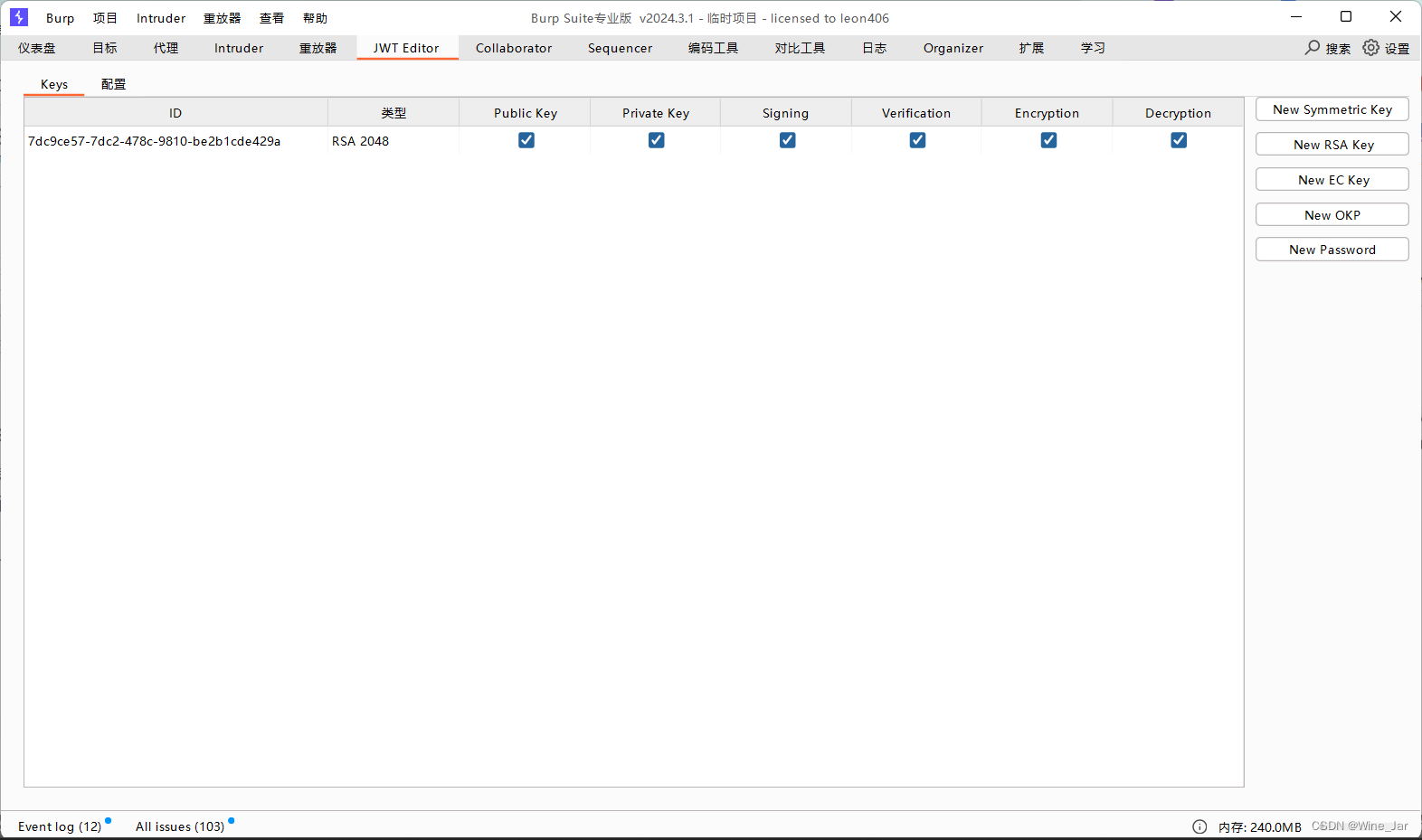The height and width of the screenshot is (840, 1422).
Task: Open the 查看 menu
Action: [272, 18]
